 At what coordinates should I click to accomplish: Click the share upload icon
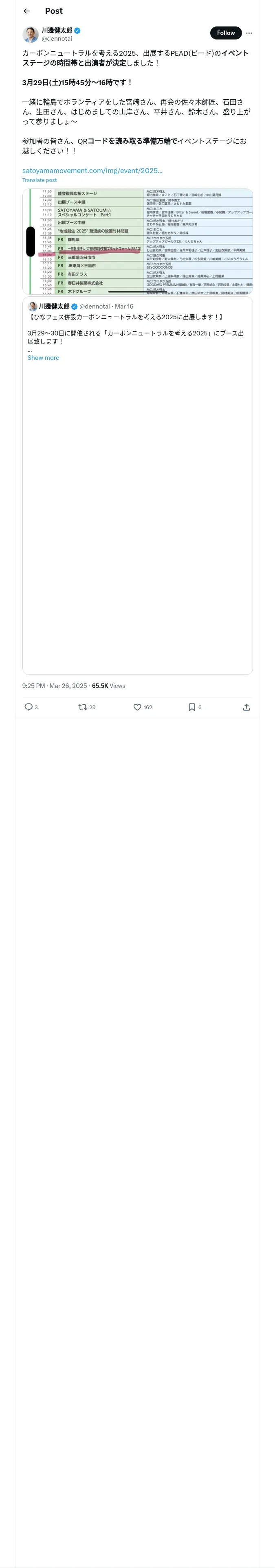click(246, 707)
